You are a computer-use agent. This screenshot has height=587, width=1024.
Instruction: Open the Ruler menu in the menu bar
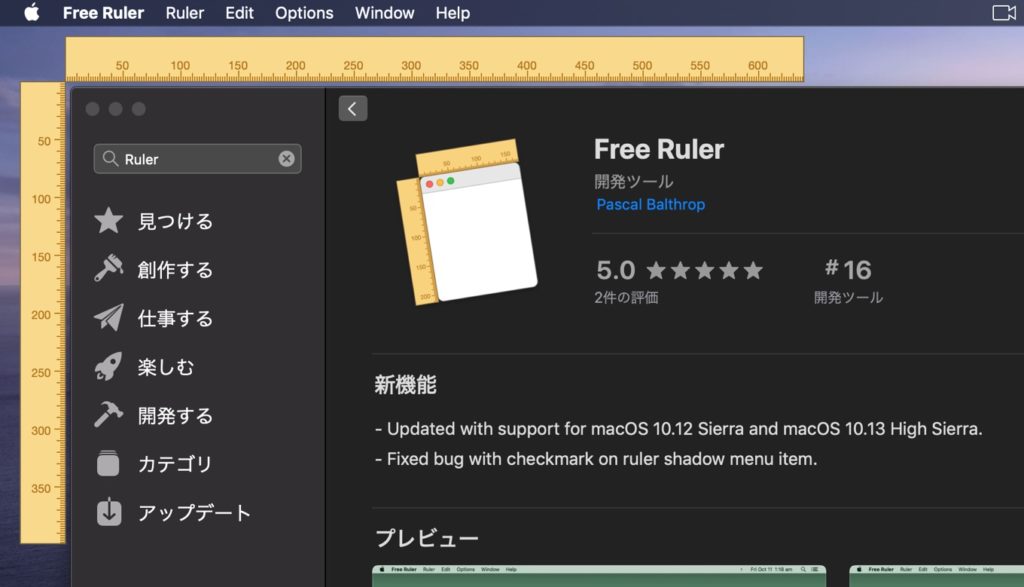[x=184, y=13]
